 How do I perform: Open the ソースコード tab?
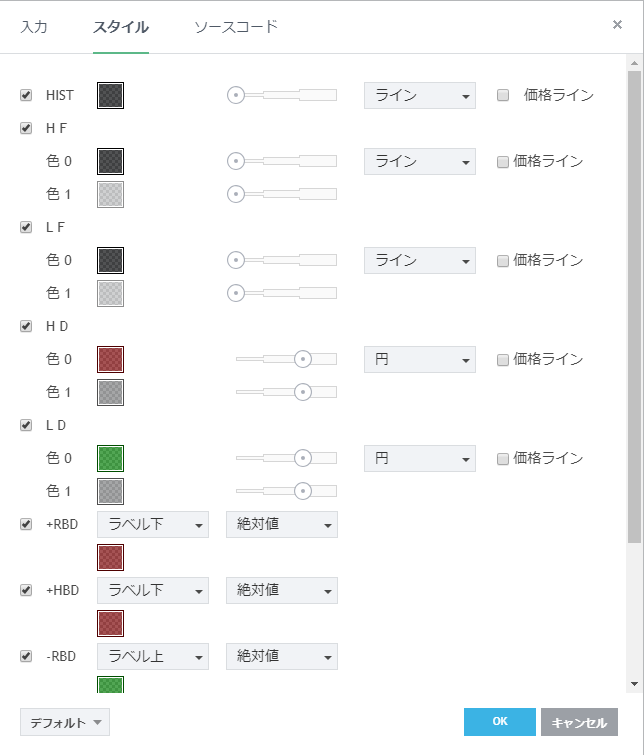[x=236, y=27]
